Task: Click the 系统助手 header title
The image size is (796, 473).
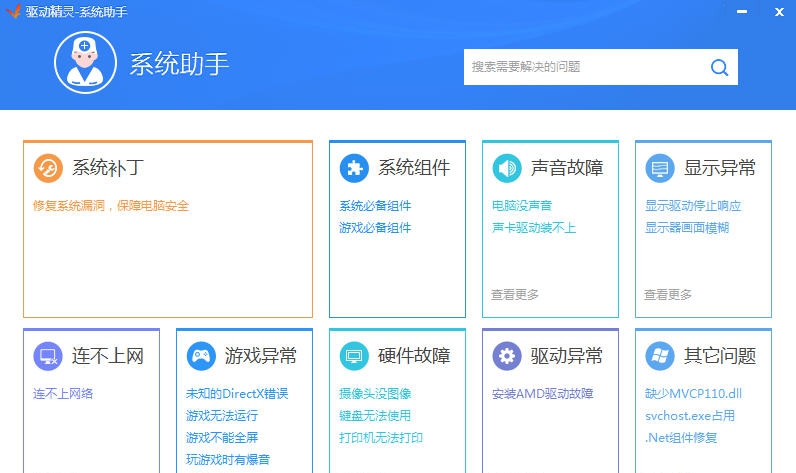Action: point(179,64)
